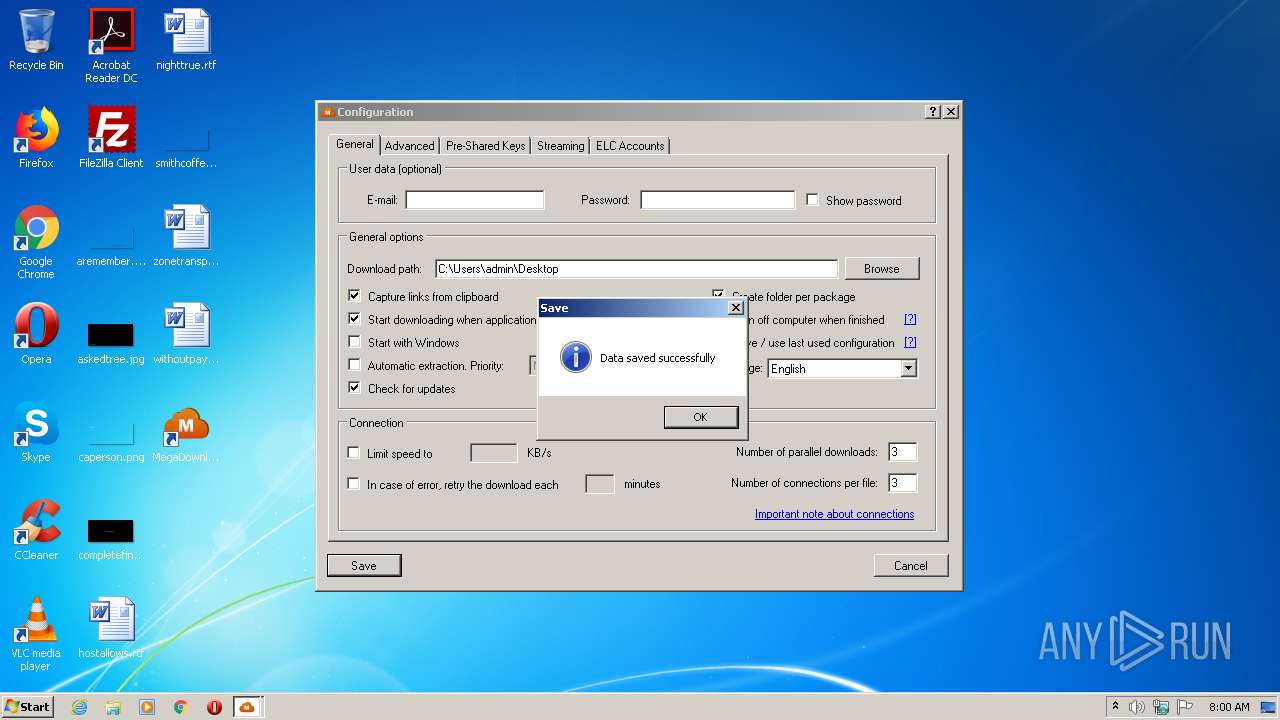The height and width of the screenshot is (720, 1280).
Task: Click Save button in Configuration window
Action: (364, 566)
